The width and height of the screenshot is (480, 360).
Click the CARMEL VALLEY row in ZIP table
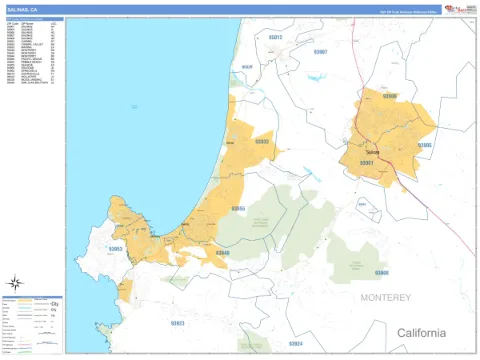(x=30, y=44)
